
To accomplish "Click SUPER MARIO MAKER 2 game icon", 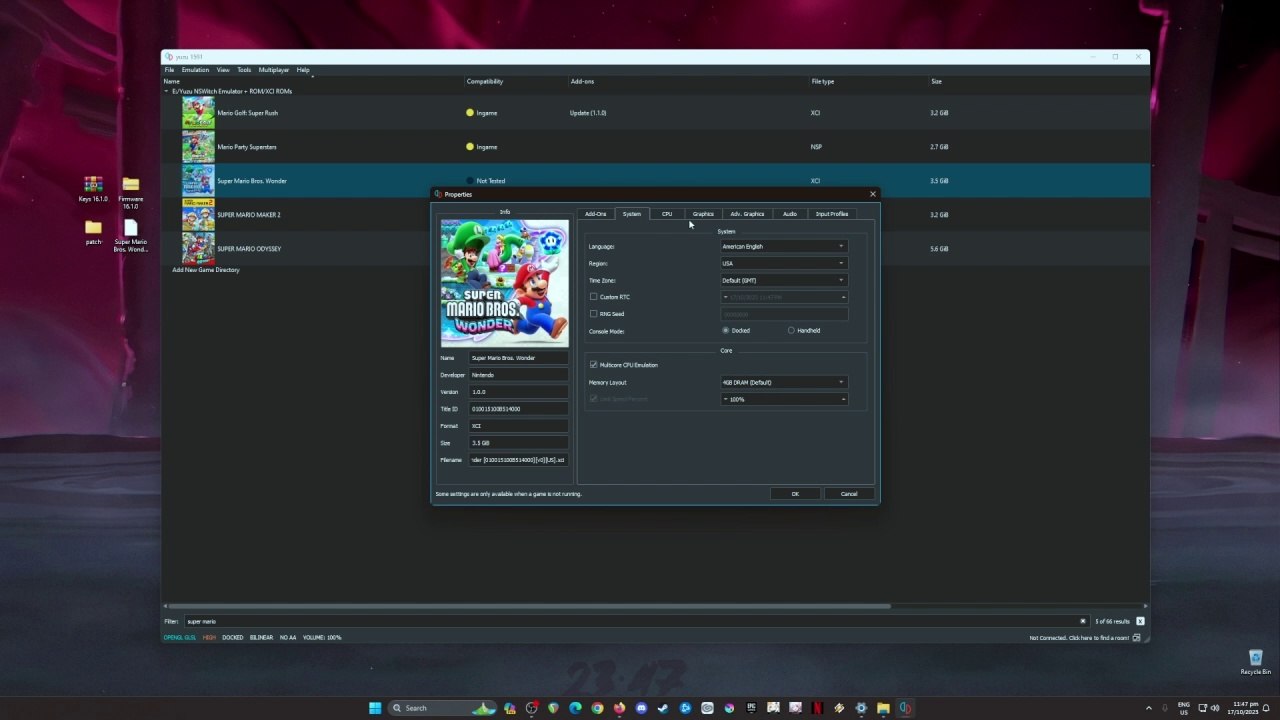I will [x=198, y=215].
